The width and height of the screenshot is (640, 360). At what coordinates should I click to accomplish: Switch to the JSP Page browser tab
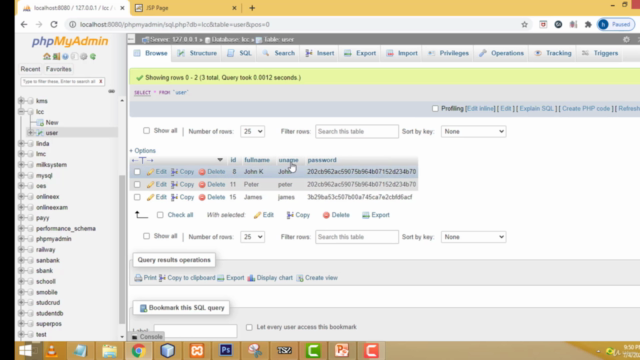point(186,8)
